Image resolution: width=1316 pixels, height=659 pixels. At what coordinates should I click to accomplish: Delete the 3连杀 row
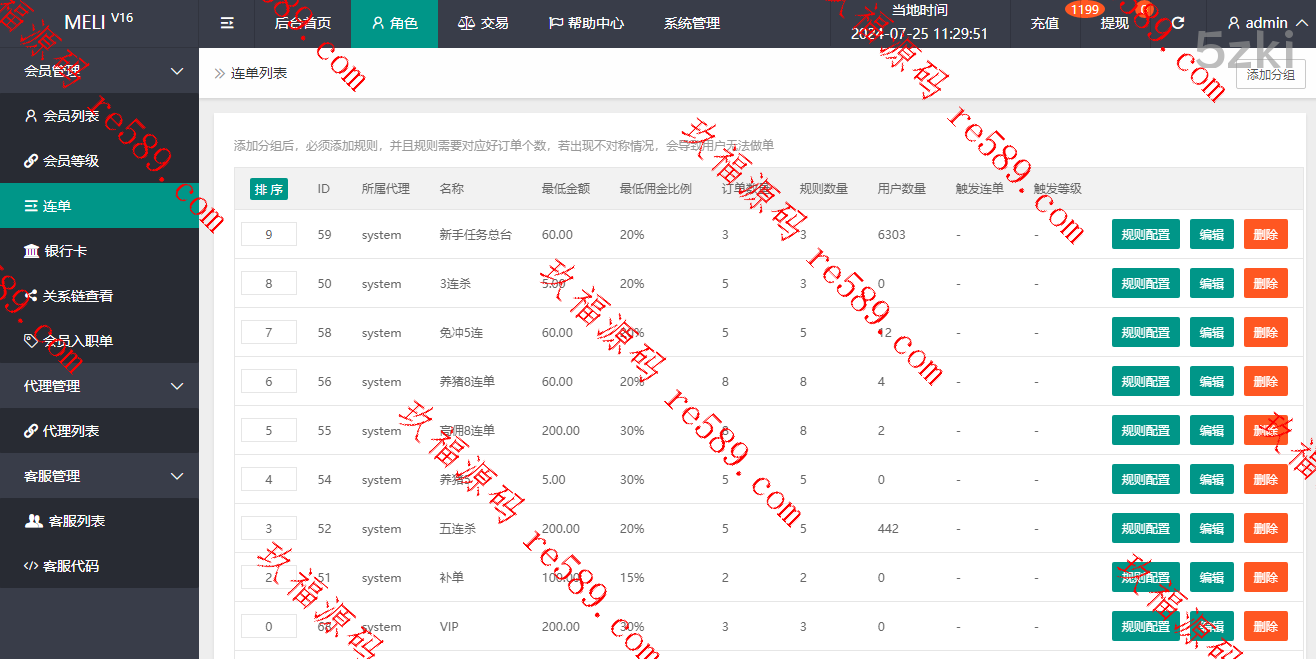click(1265, 283)
